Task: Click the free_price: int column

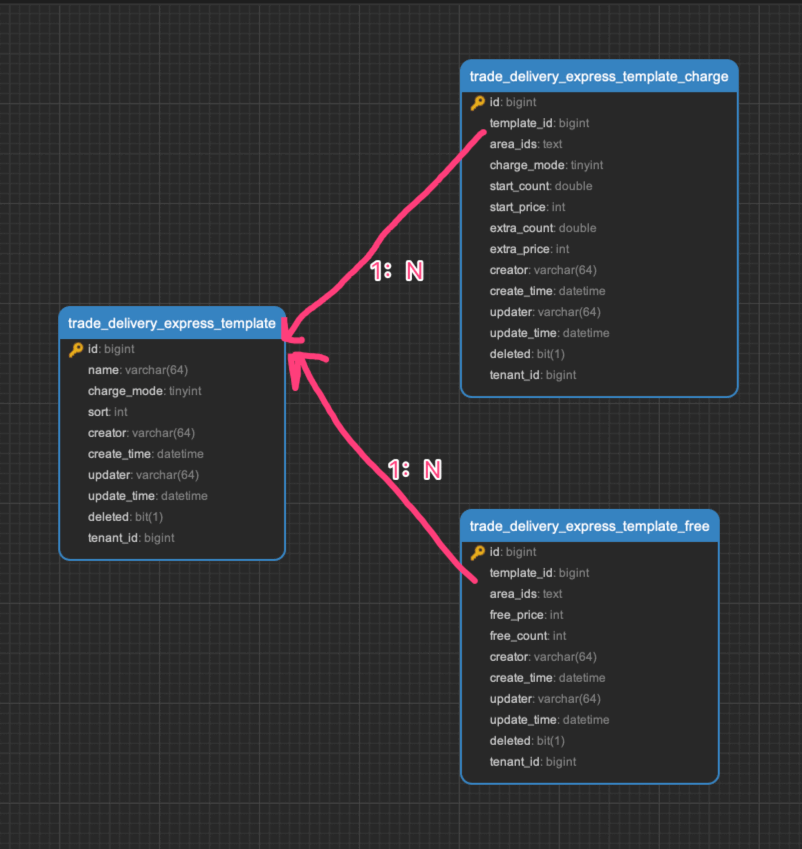Action: point(526,615)
